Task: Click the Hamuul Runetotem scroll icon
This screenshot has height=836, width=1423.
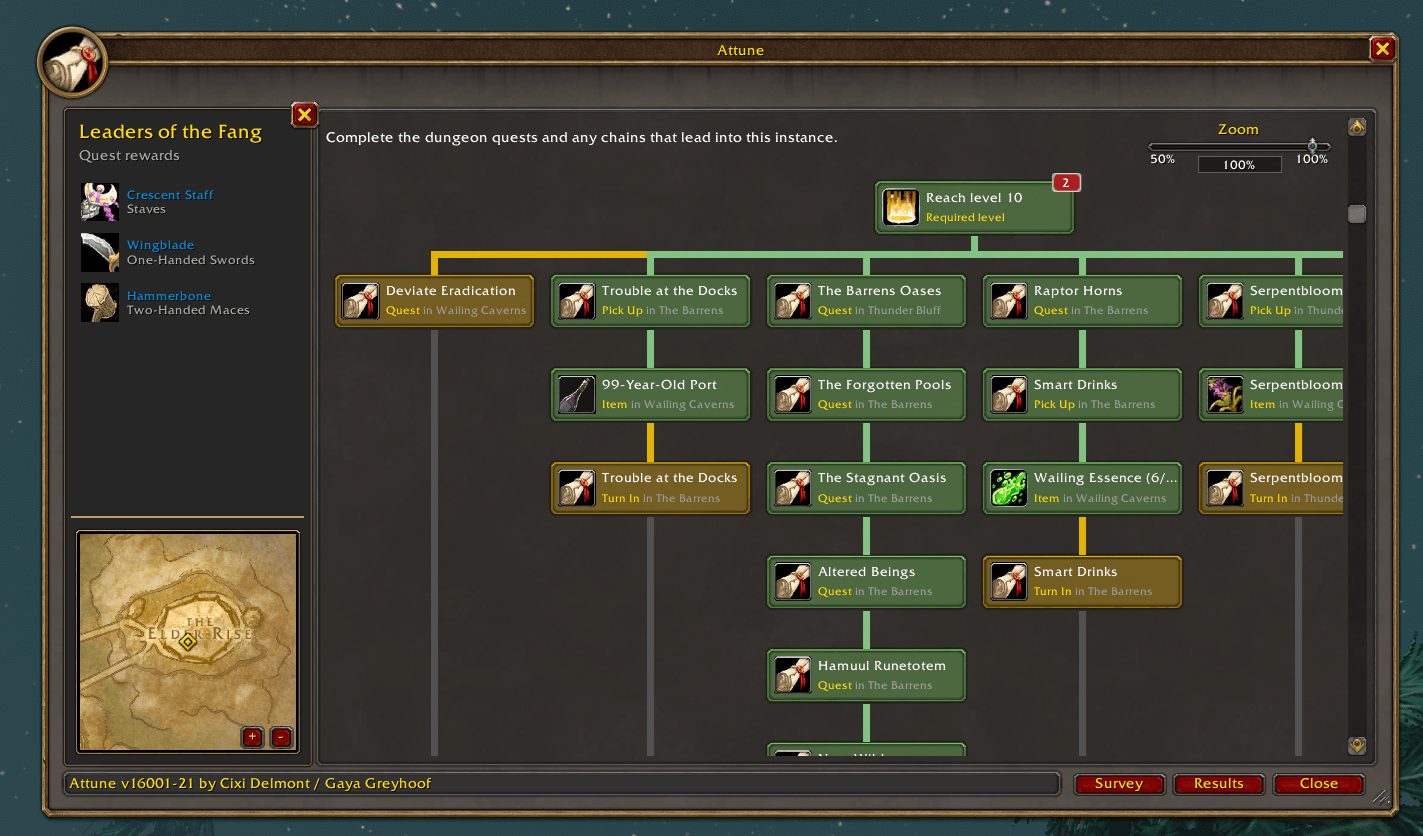Action: click(x=793, y=676)
